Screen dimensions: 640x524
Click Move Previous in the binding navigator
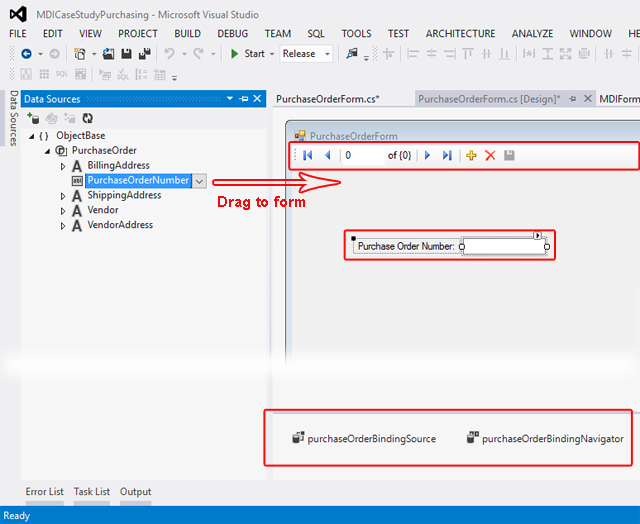coord(327,155)
